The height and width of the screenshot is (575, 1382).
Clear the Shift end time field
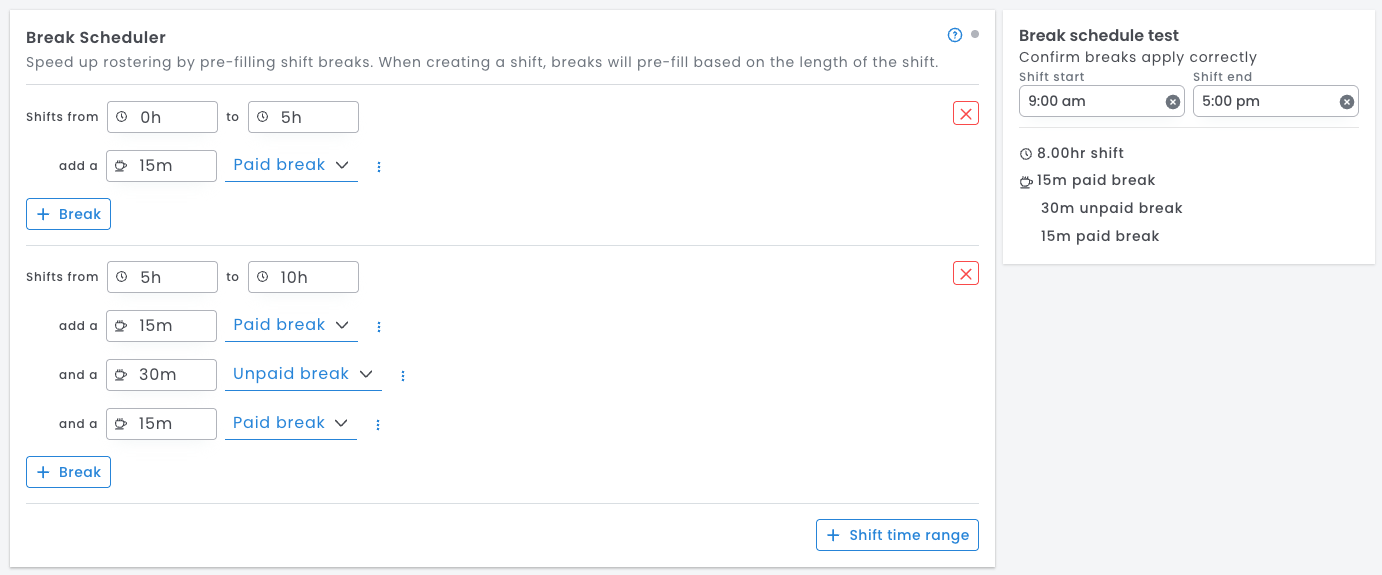(x=1347, y=102)
